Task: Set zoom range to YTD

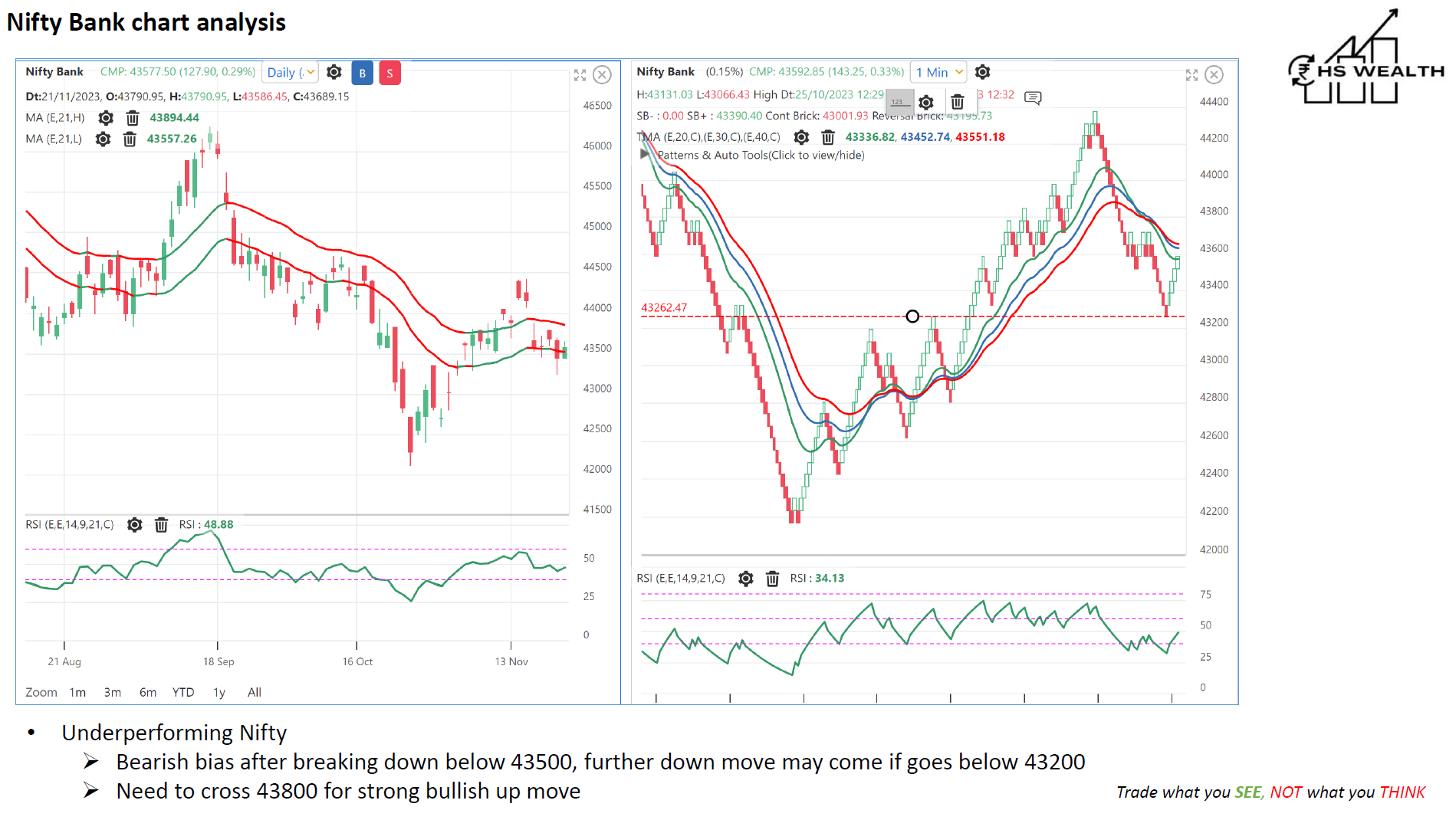Action: click(183, 693)
